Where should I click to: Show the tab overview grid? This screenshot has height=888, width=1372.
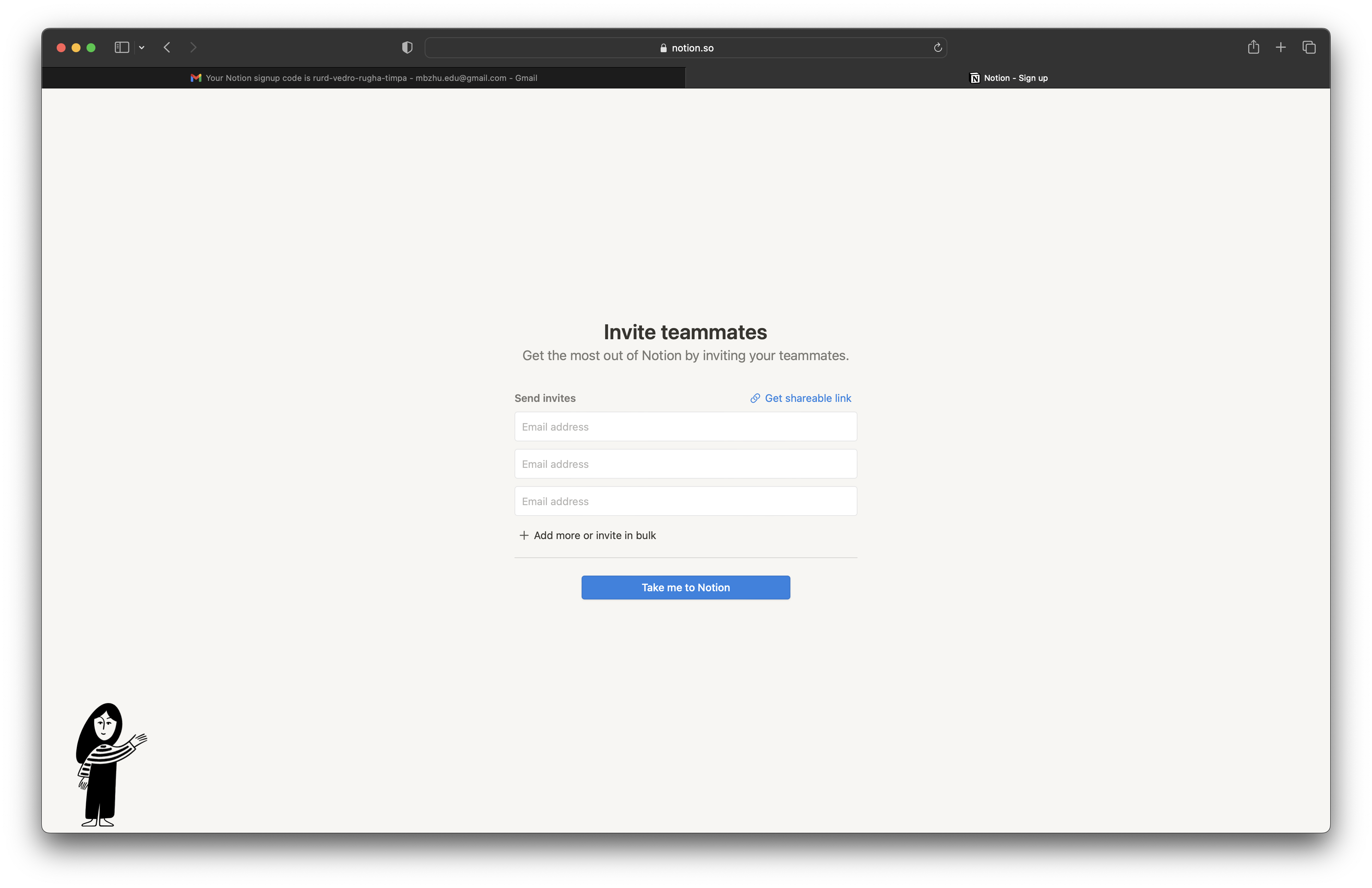pos(1309,47)
